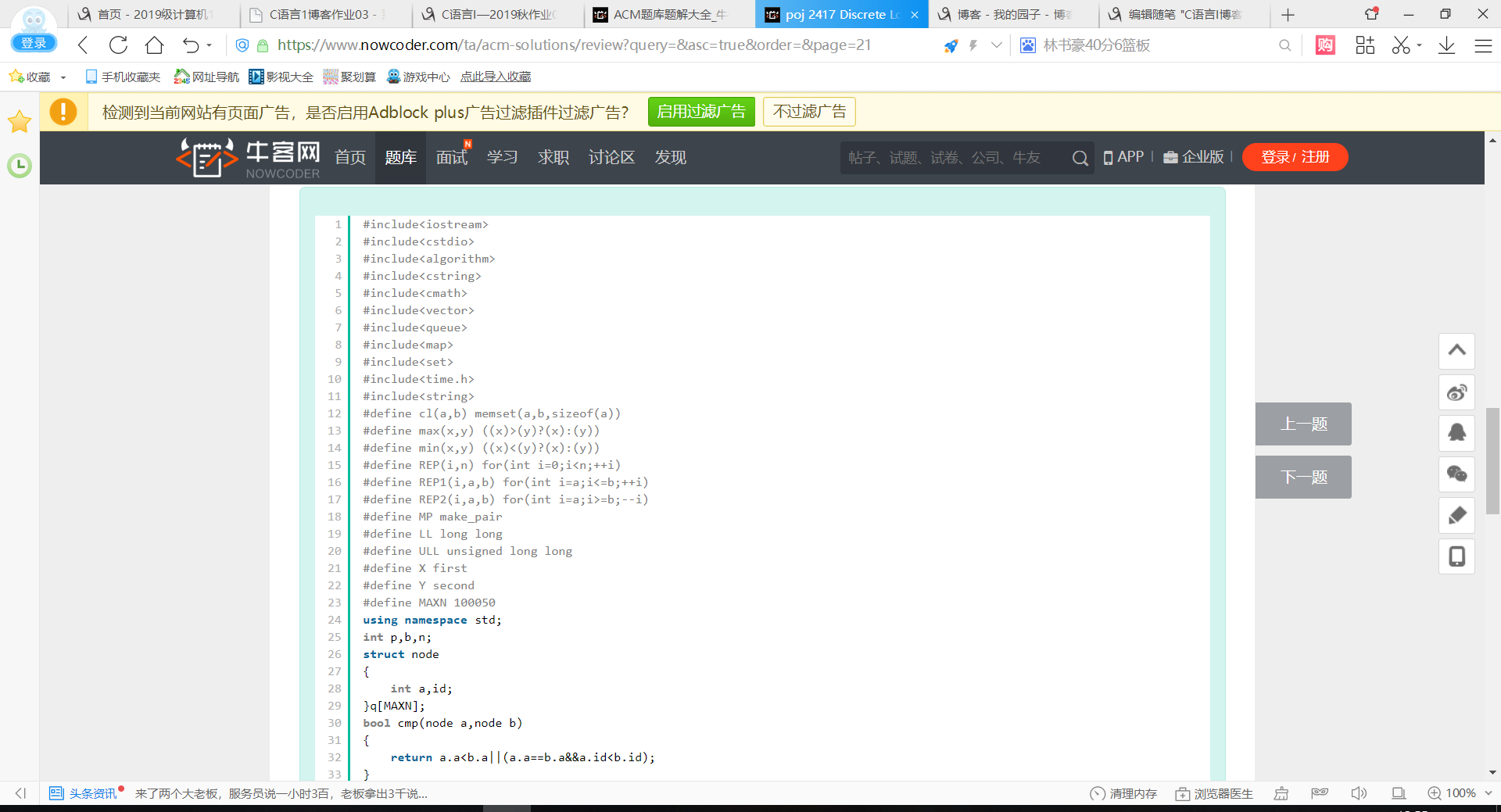Open the 面试 navigation menu item
The width and height of the screenshot is (1501, 812).
452,158
